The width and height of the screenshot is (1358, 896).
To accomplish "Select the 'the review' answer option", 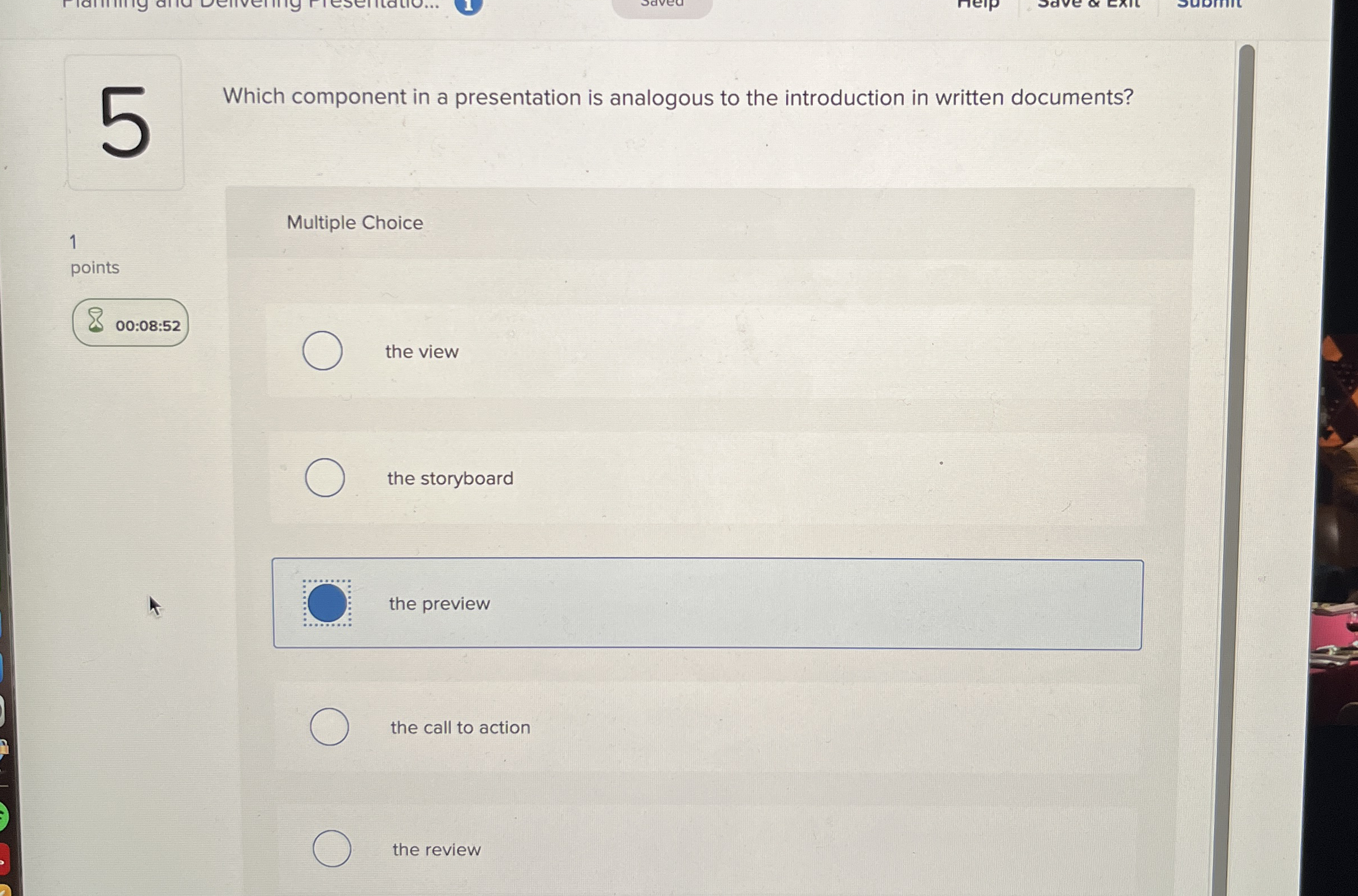I will pyautogui.click(x=333, y=850).
